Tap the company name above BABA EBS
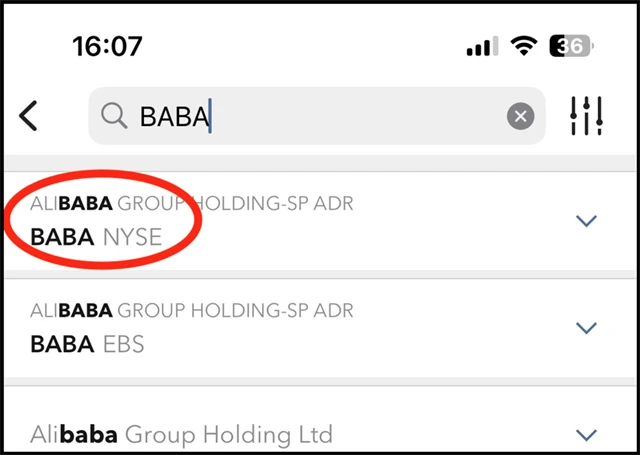The width and height of the screenshot is (640, 455). click(192, 312)
